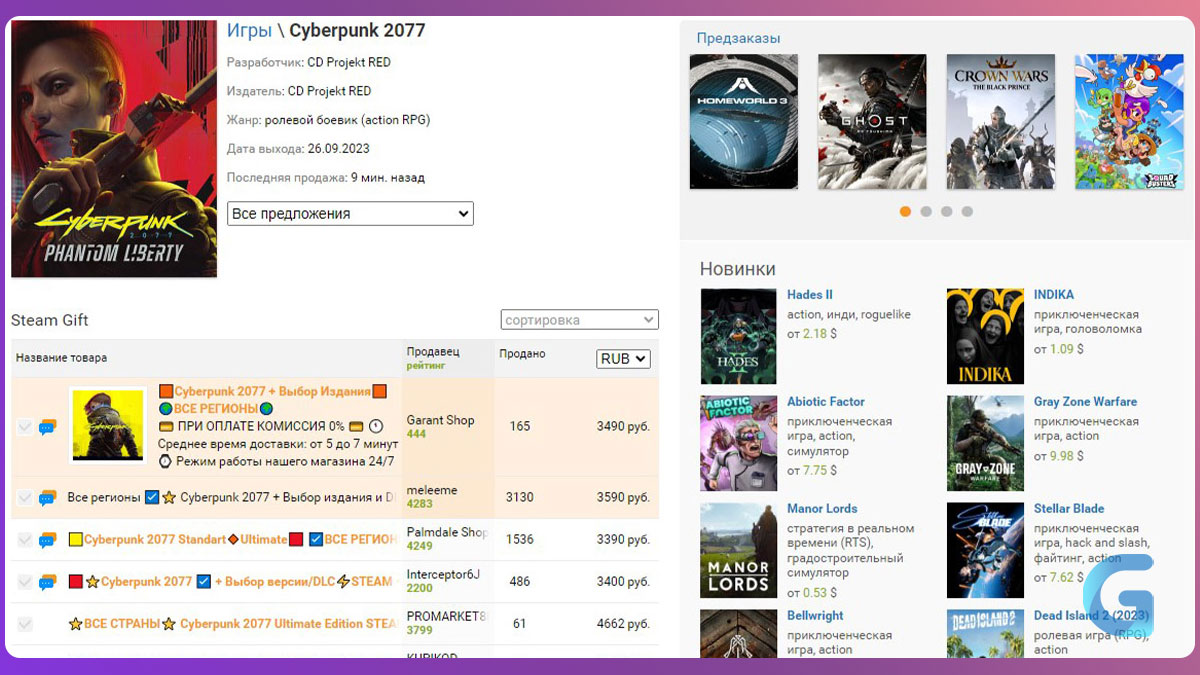The image size is (1200, 675).
Task: Open the Homeworld 3 preorder cover
Action: coord(744,121)
